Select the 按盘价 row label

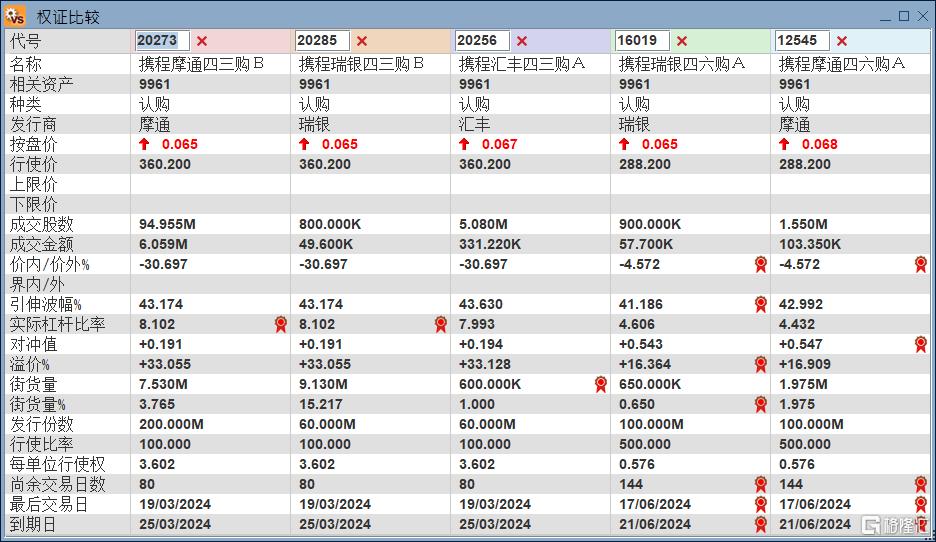(33, 144)
